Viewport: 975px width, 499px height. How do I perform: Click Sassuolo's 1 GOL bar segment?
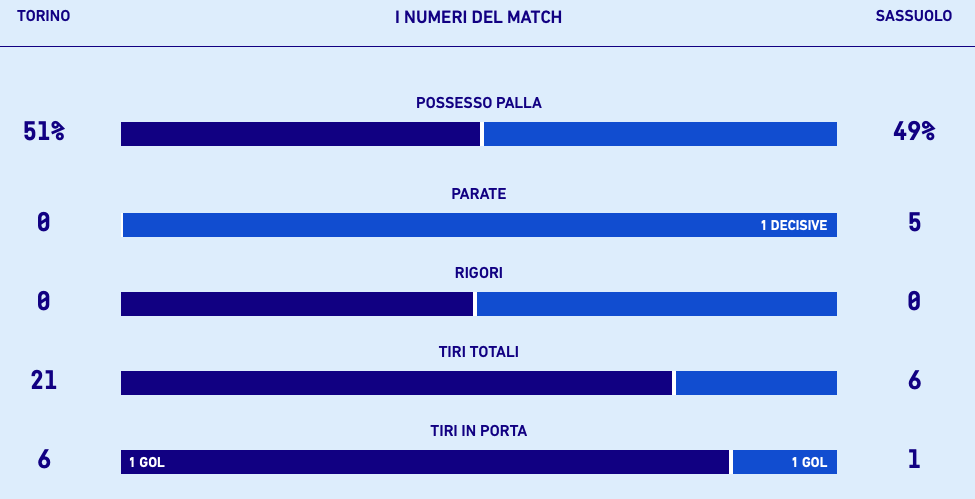785,462
